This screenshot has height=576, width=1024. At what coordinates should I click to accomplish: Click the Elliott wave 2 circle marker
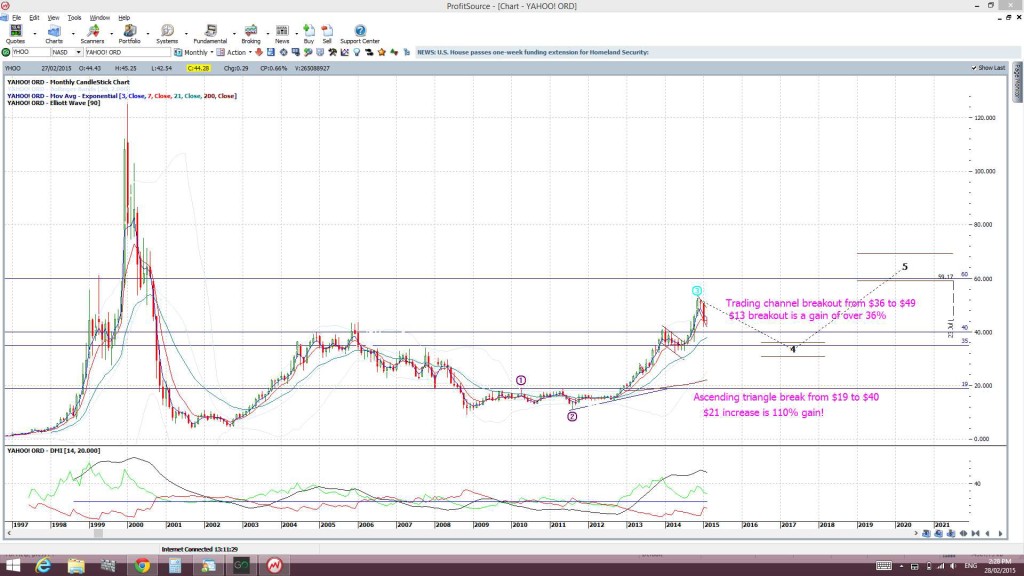[x=572, y=417]
